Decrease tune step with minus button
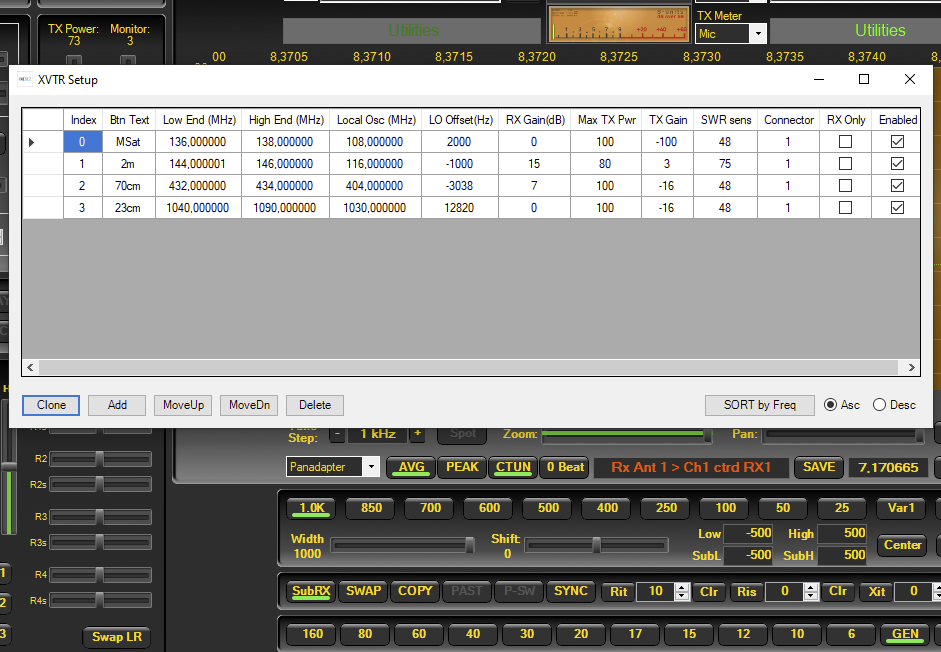Screen dimensions: 941x652 (x=336, y=434)
